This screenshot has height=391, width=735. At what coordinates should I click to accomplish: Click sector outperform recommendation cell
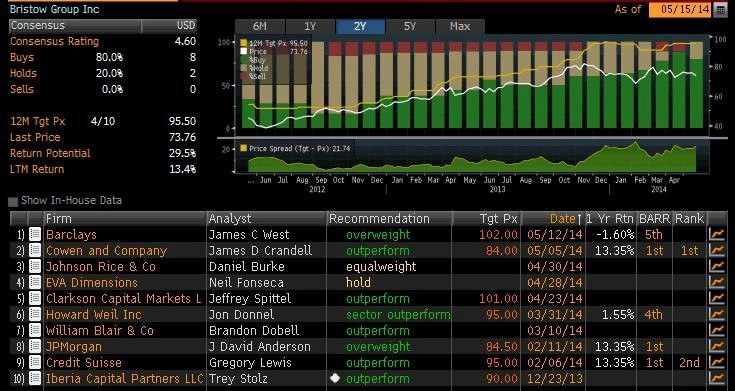pos(398,314)
